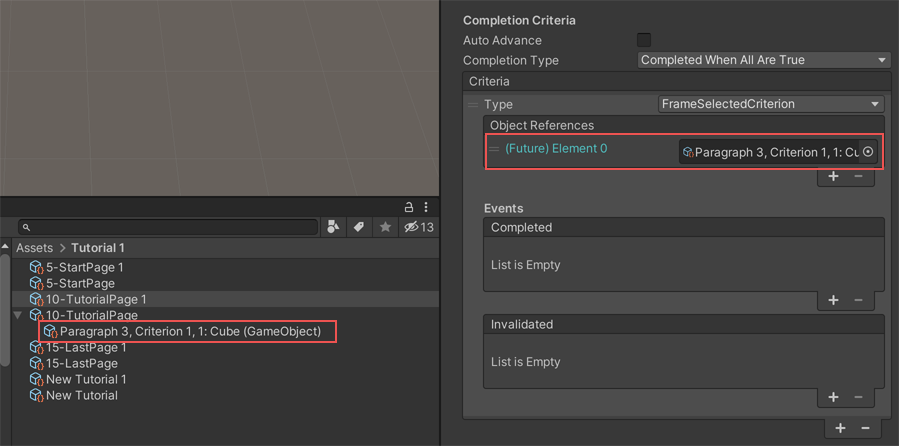Open the Project panel three-dot menu

(x=426, y=207)
